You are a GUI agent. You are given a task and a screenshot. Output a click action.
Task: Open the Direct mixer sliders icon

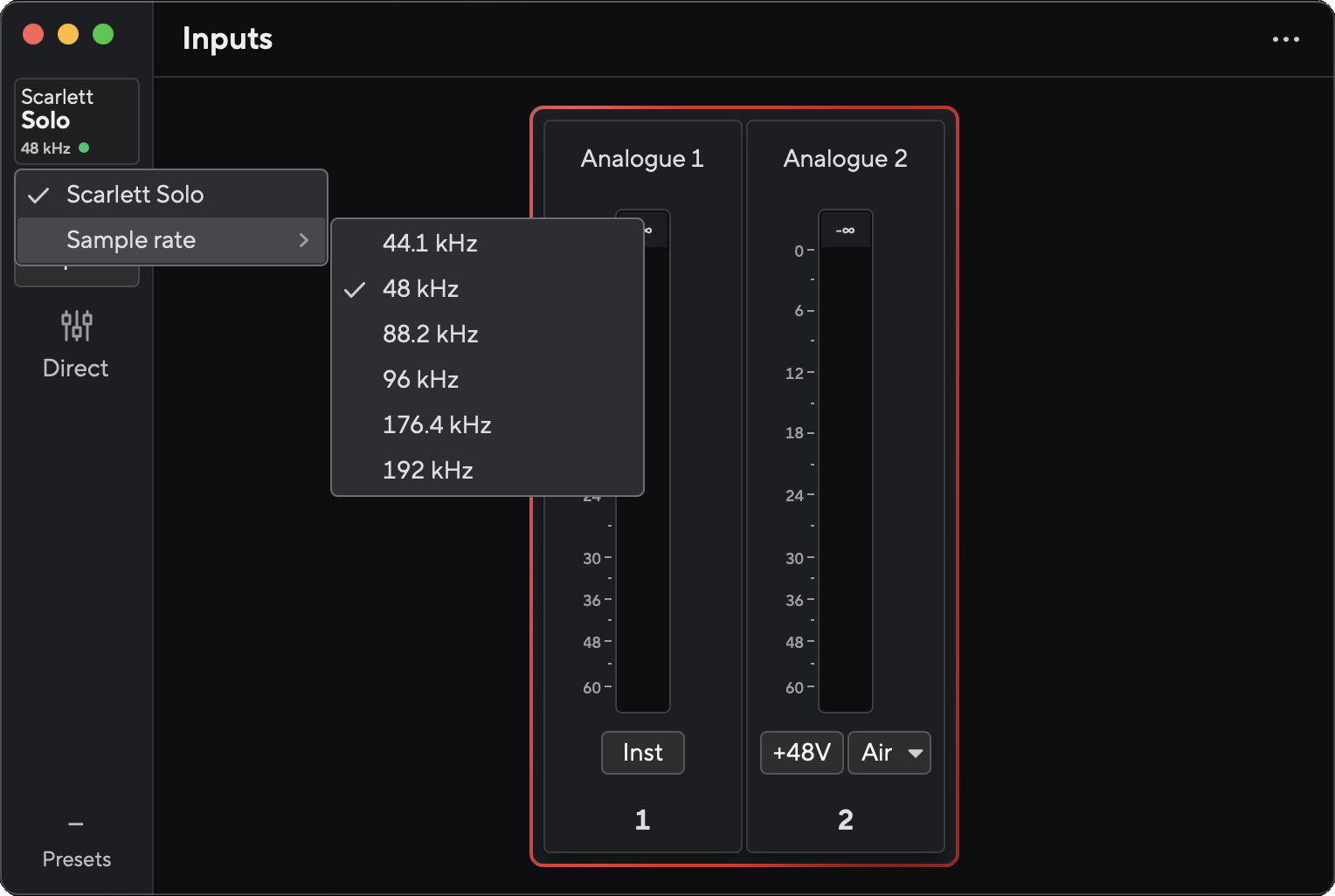click(x=76, y=326)
